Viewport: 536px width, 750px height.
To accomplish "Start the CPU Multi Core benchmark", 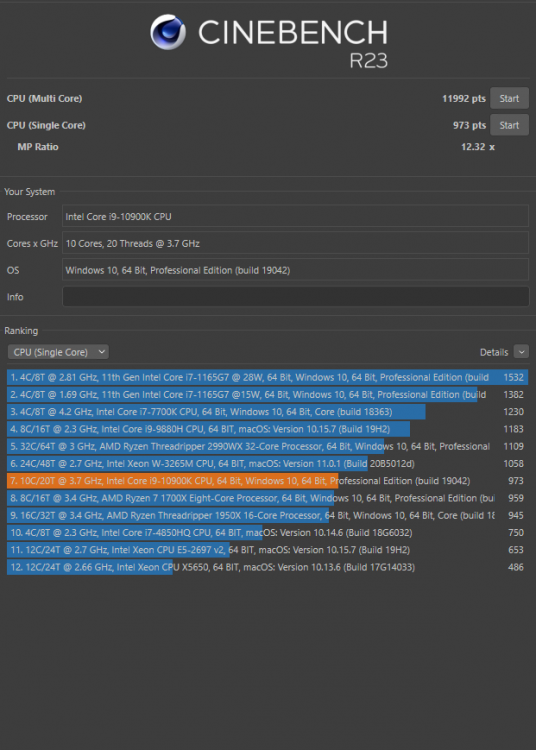I will pyautogui.click(x=509, y=99).
